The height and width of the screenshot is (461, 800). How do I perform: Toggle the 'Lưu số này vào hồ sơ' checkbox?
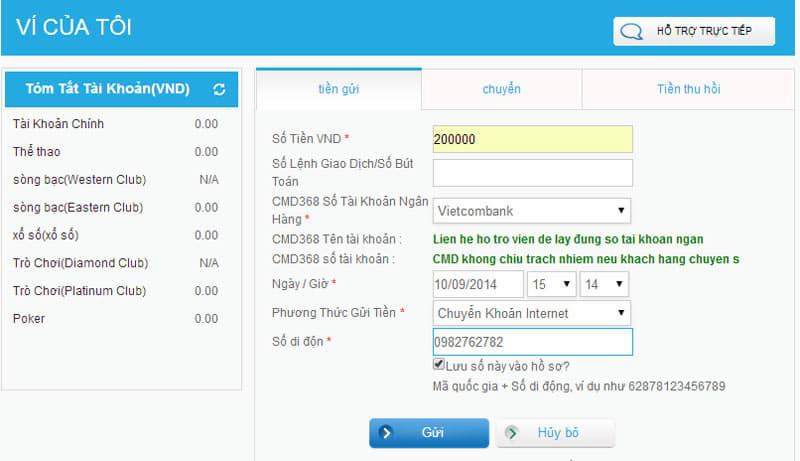439,365
